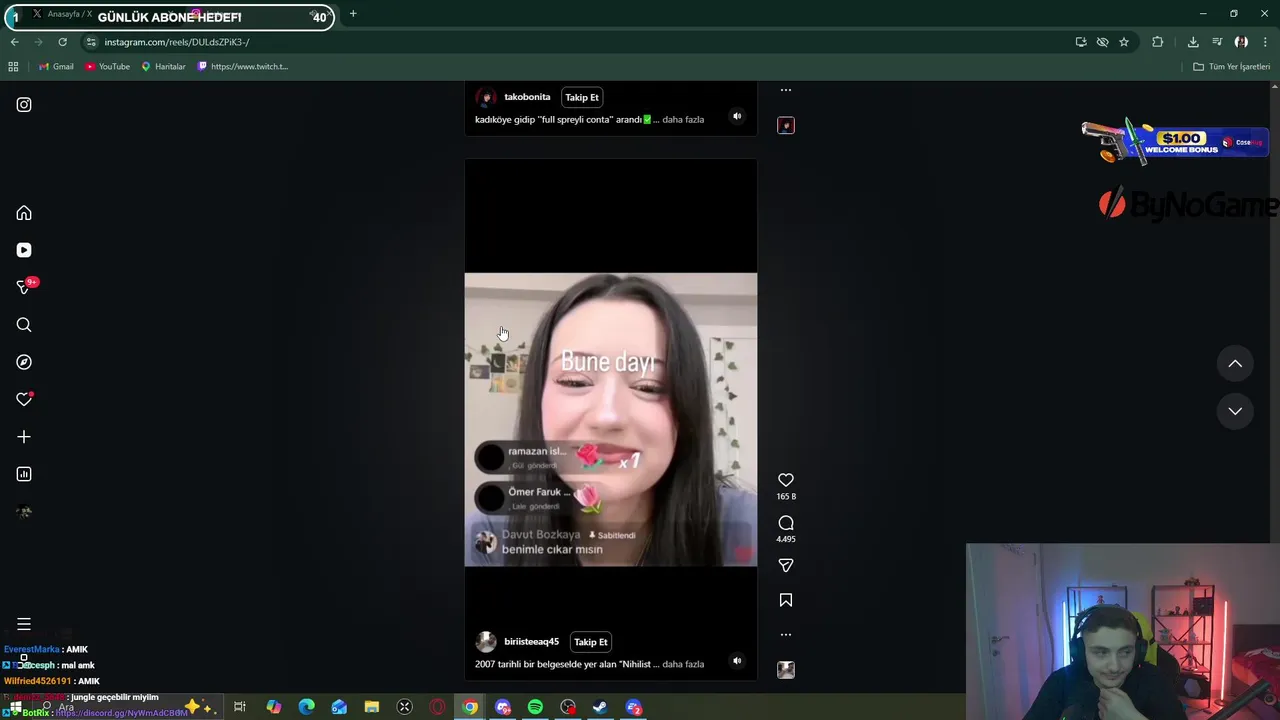Open biriisteeaq45 avatar picture

coord(486,642)
